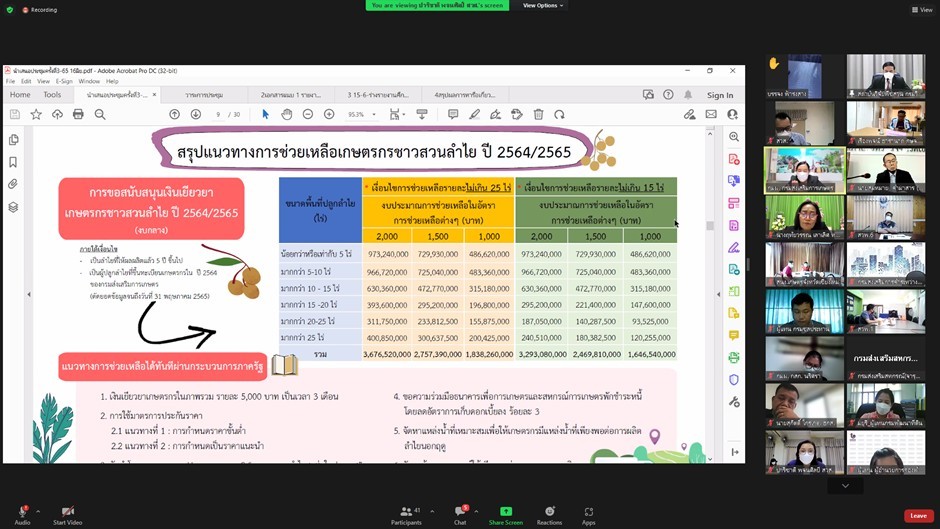Open the Zoom Chat panel
The image size is (940, 529).
click(460, 515)
